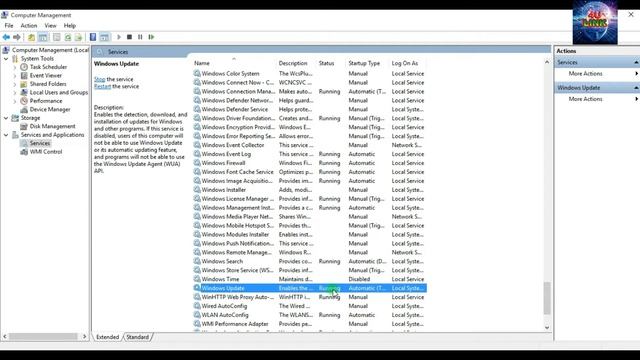Collapse the Services section in Actions pane
Image resolution: width=640 pixels, height=360 pixels.
(x=636, y=62)
